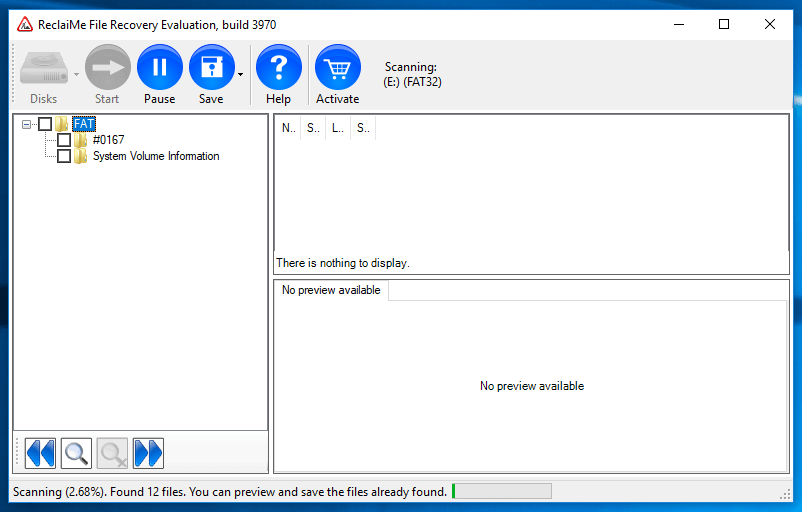Click the Save floppy icon
The height and width of the screenshot is (512, 802).
tap(212, 68)
